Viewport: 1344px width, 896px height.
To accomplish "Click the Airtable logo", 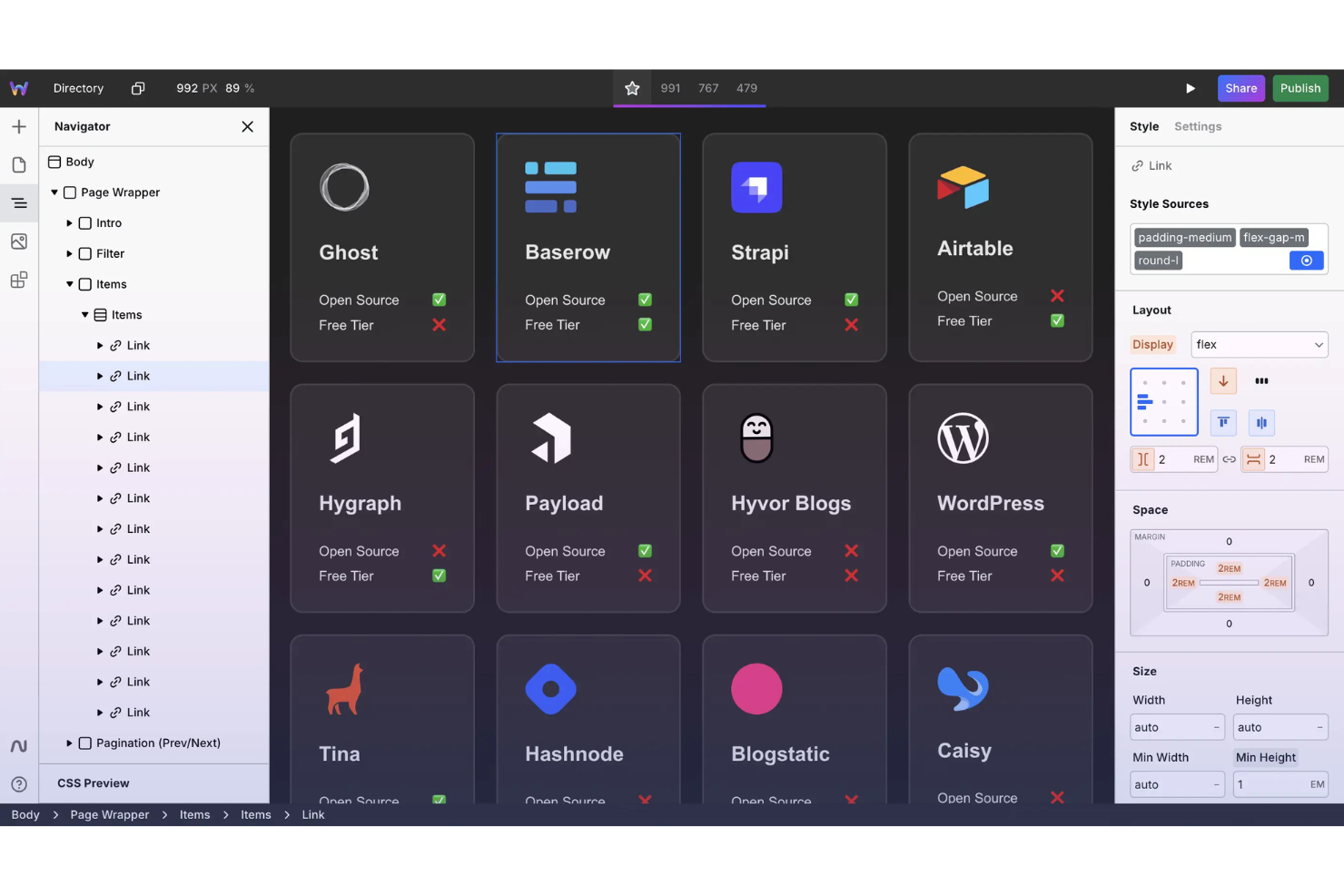I will point(963,187).
